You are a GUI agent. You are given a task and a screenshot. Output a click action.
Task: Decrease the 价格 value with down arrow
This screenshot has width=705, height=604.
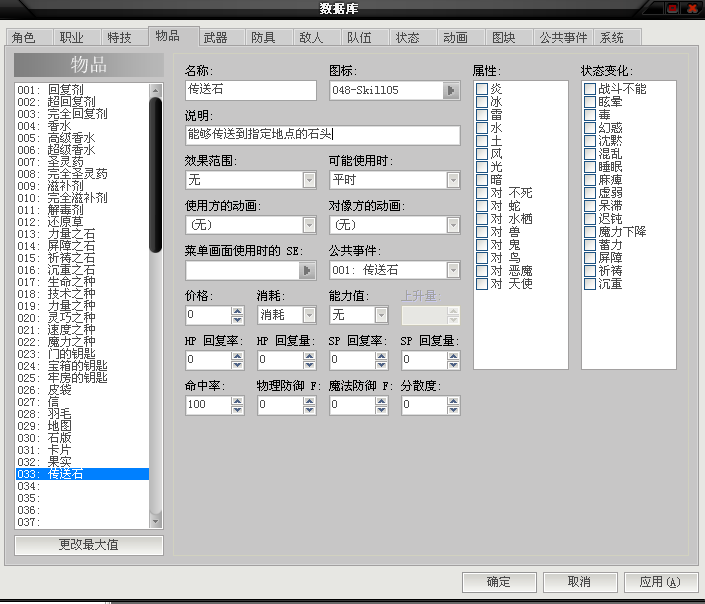pos(237,320)
